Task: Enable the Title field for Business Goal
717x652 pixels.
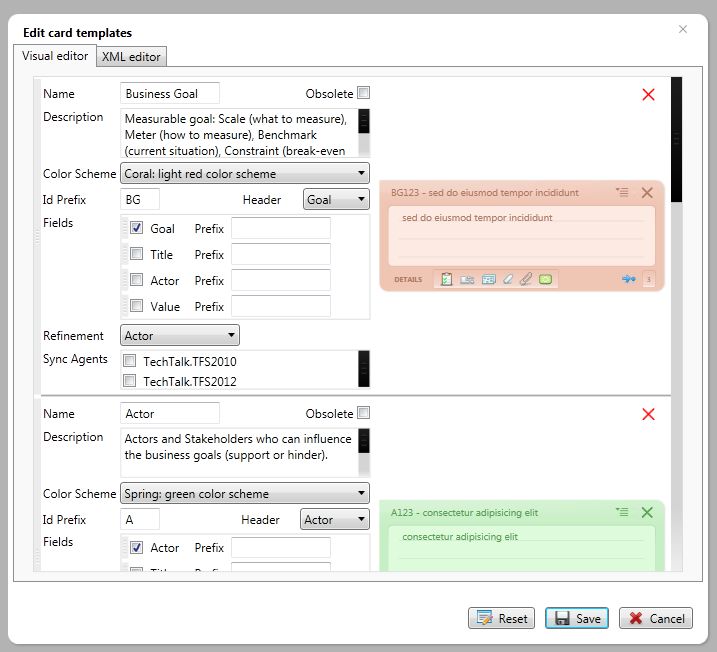Action: tap(136, 254)
